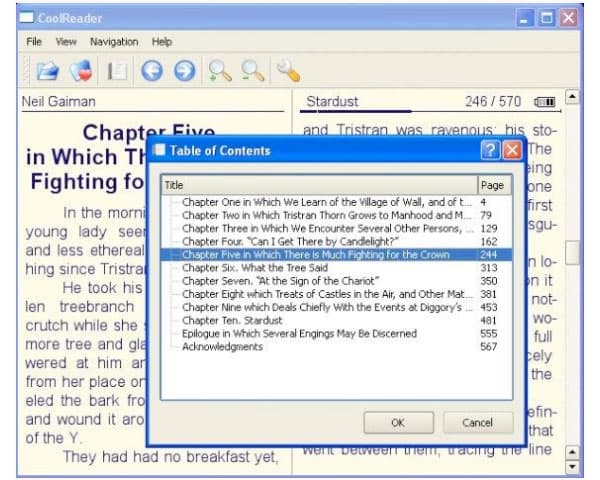
Task: Open the Help menu
Action: click(x=161, y=42)
